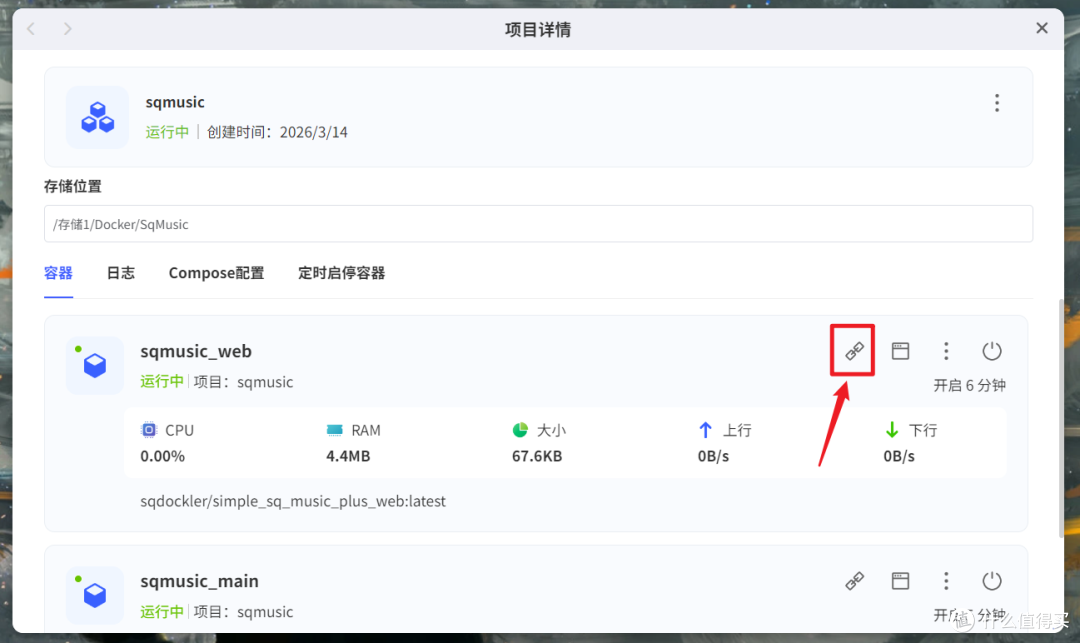Click 项目：sqmusic text under sqmusic_web
The height and width of the screenshot is (643, 1080).
pos(243,381)
